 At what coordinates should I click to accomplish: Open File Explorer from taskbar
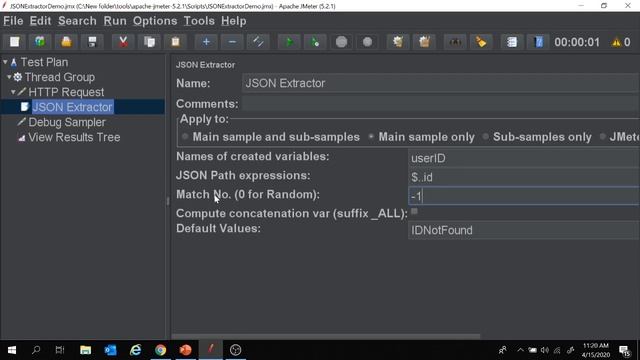click(x=85, y=350)
